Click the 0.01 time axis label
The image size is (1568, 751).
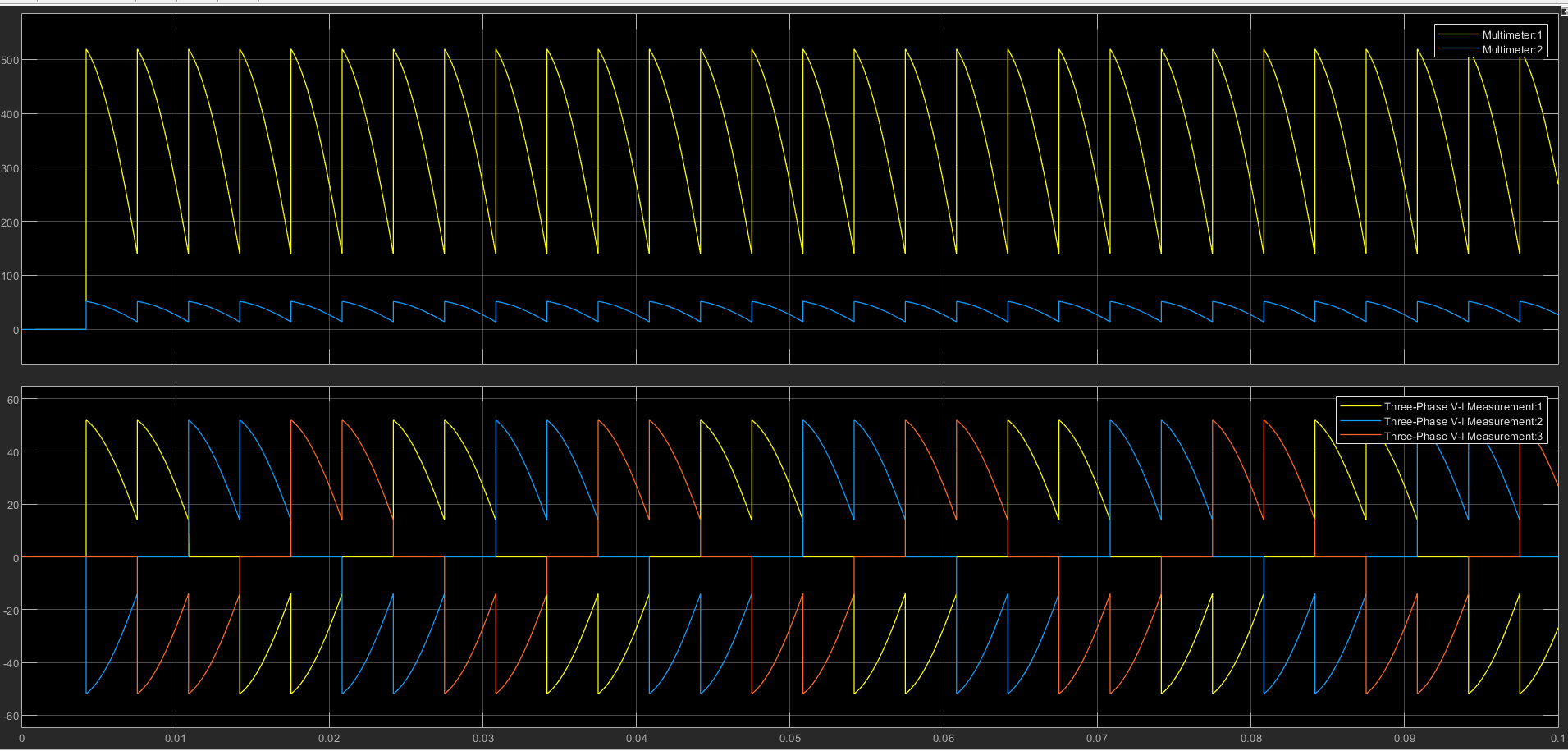pos(175,738)
